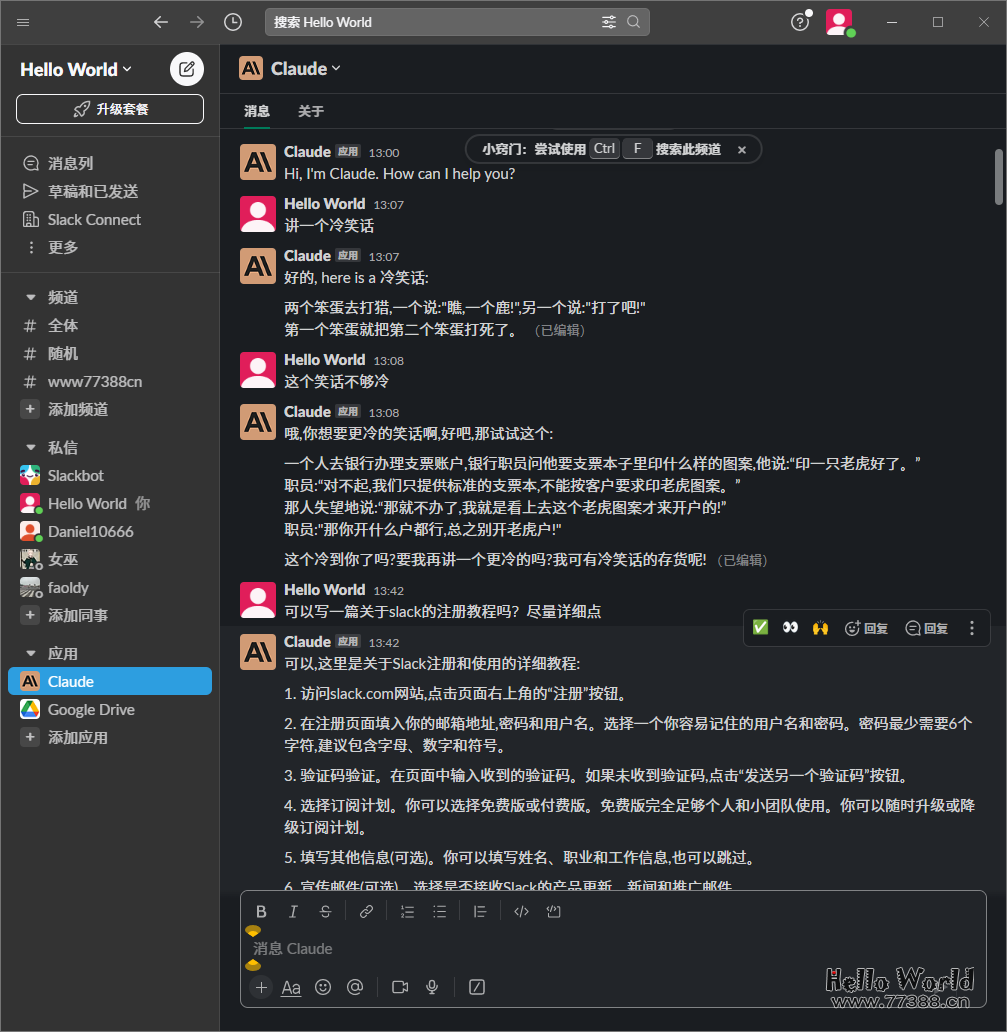Open the hamburger menu at top left

tap(22, 21)
